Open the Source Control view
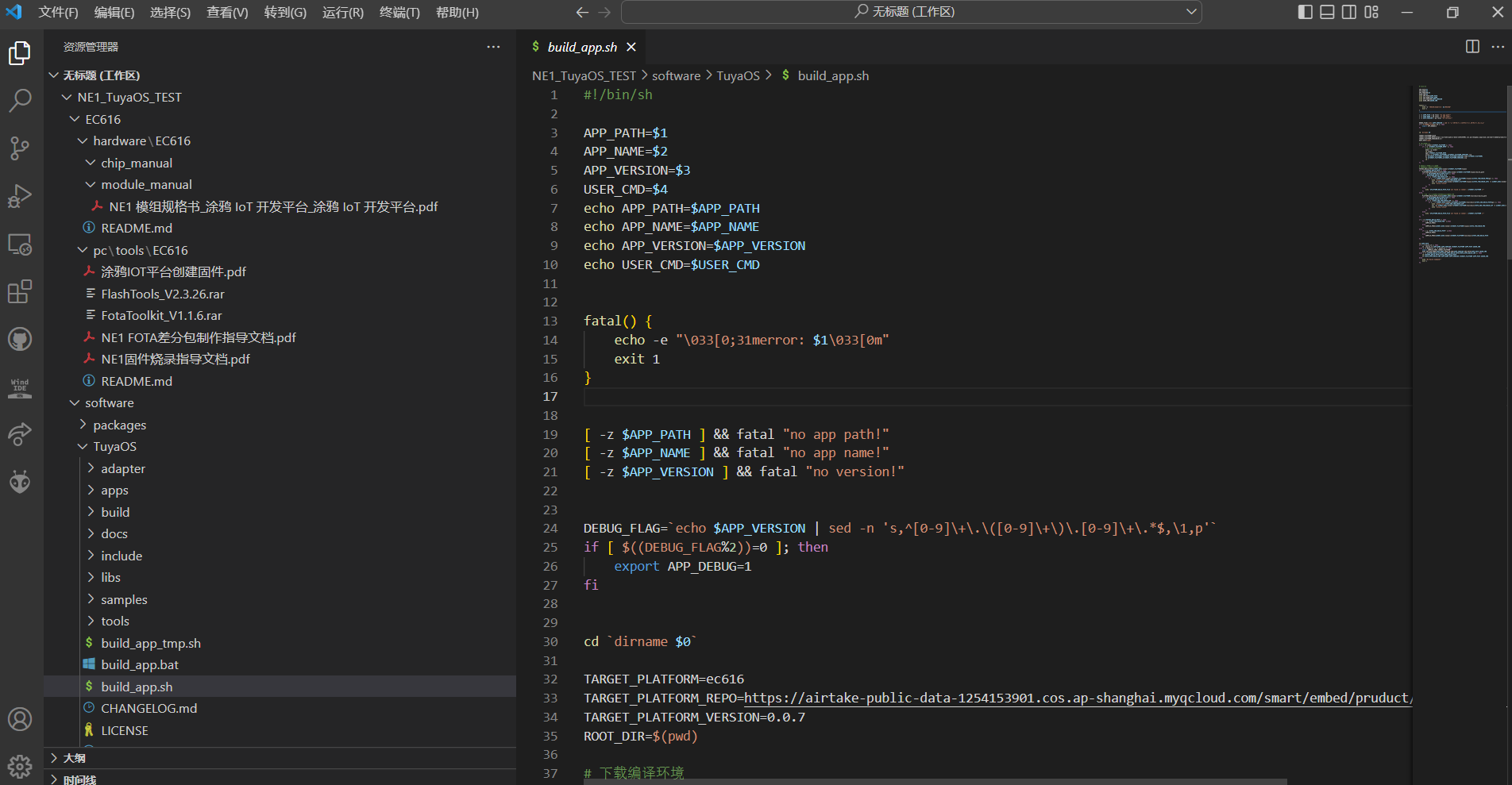This screenshot has height=785, width=1512. [x=20, y=148]
